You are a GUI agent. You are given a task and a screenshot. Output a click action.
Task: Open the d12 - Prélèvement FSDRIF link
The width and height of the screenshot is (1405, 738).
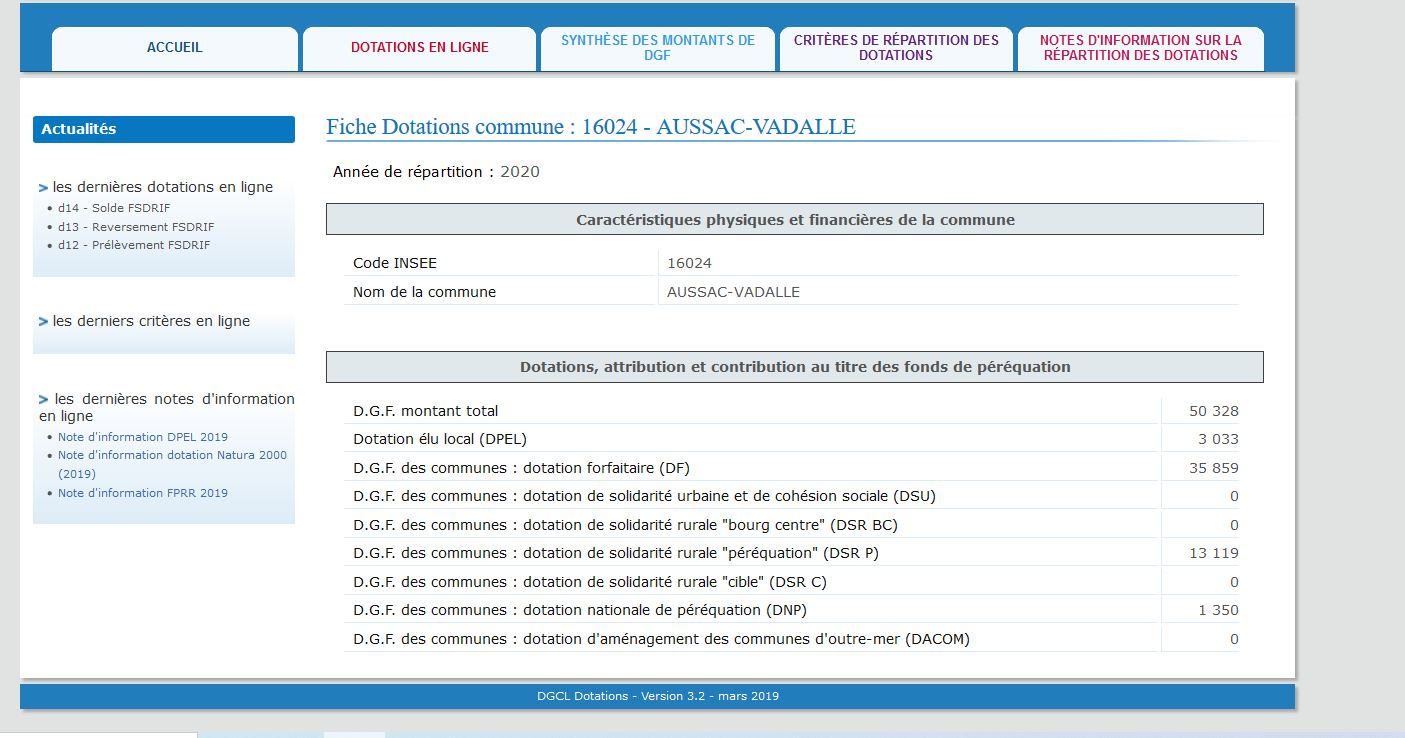[134, 245]
